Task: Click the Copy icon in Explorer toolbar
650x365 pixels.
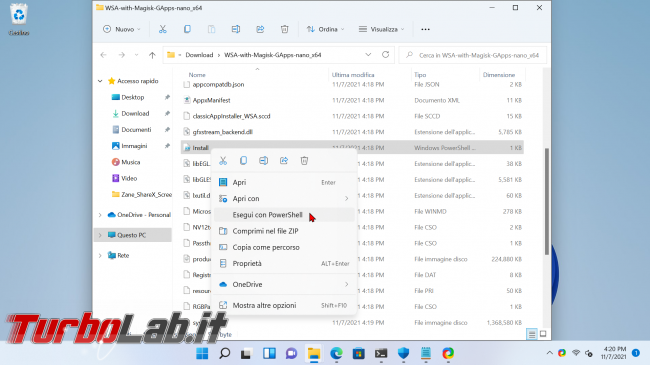Action: (187, 29)
